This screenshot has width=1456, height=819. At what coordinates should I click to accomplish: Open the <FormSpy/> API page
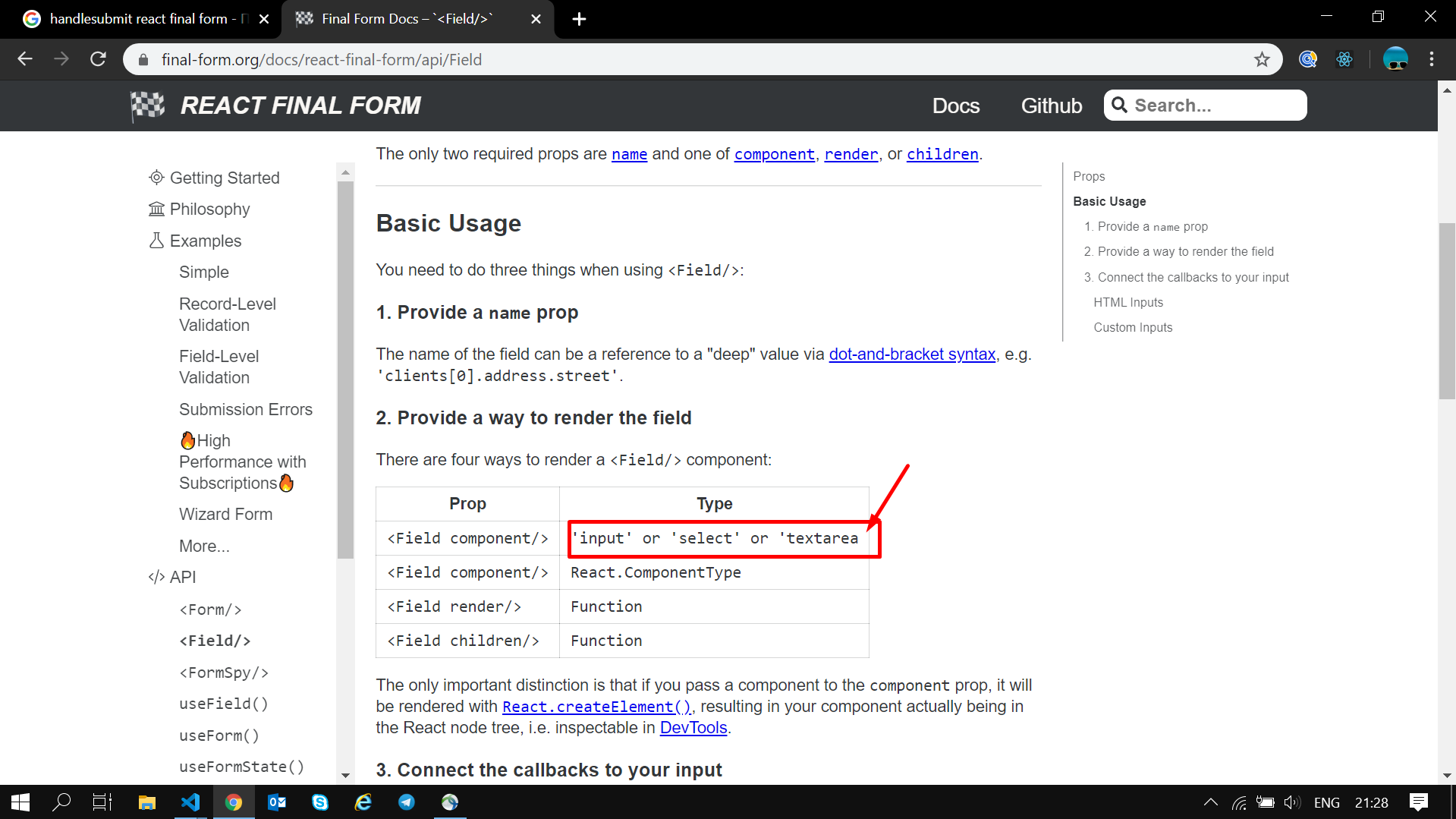(224, 673)
